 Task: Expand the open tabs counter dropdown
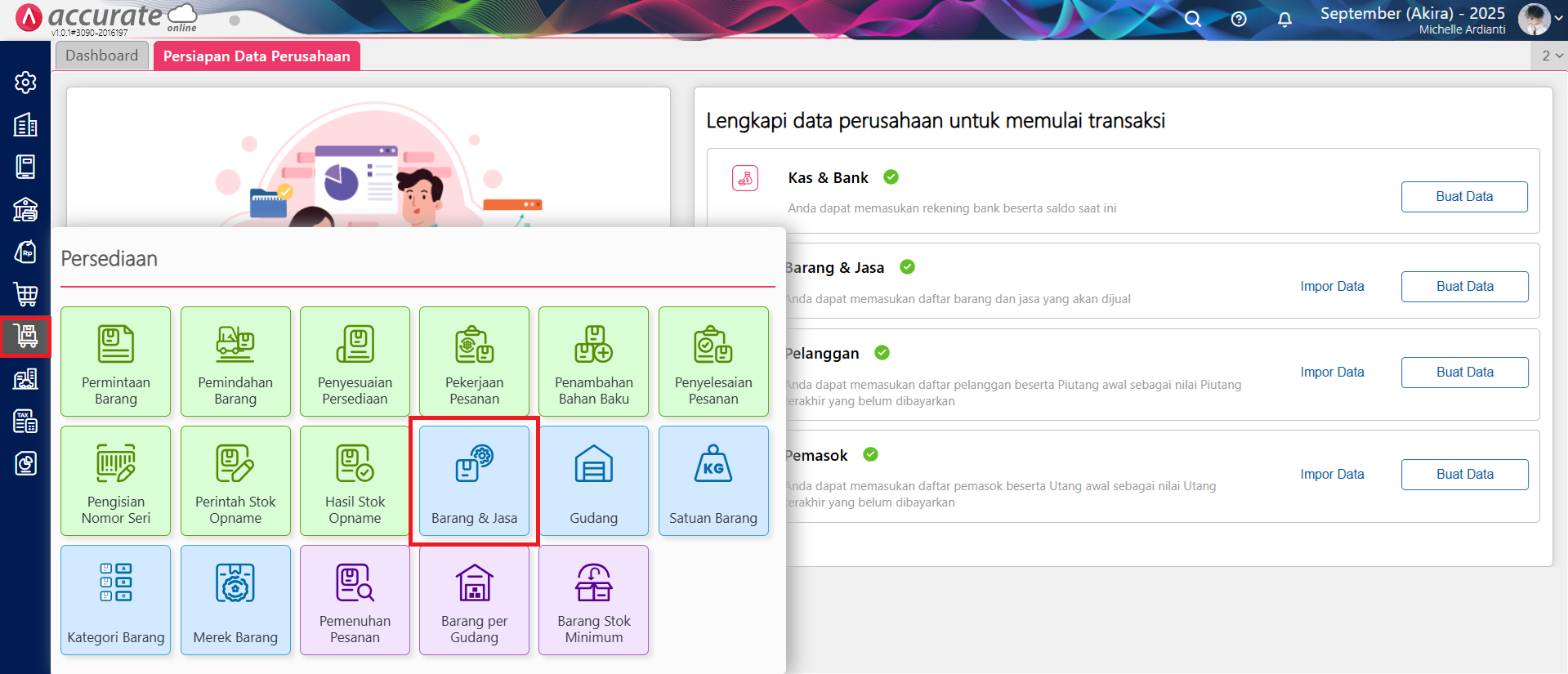pyautogui.click(x=1552, y=56)
